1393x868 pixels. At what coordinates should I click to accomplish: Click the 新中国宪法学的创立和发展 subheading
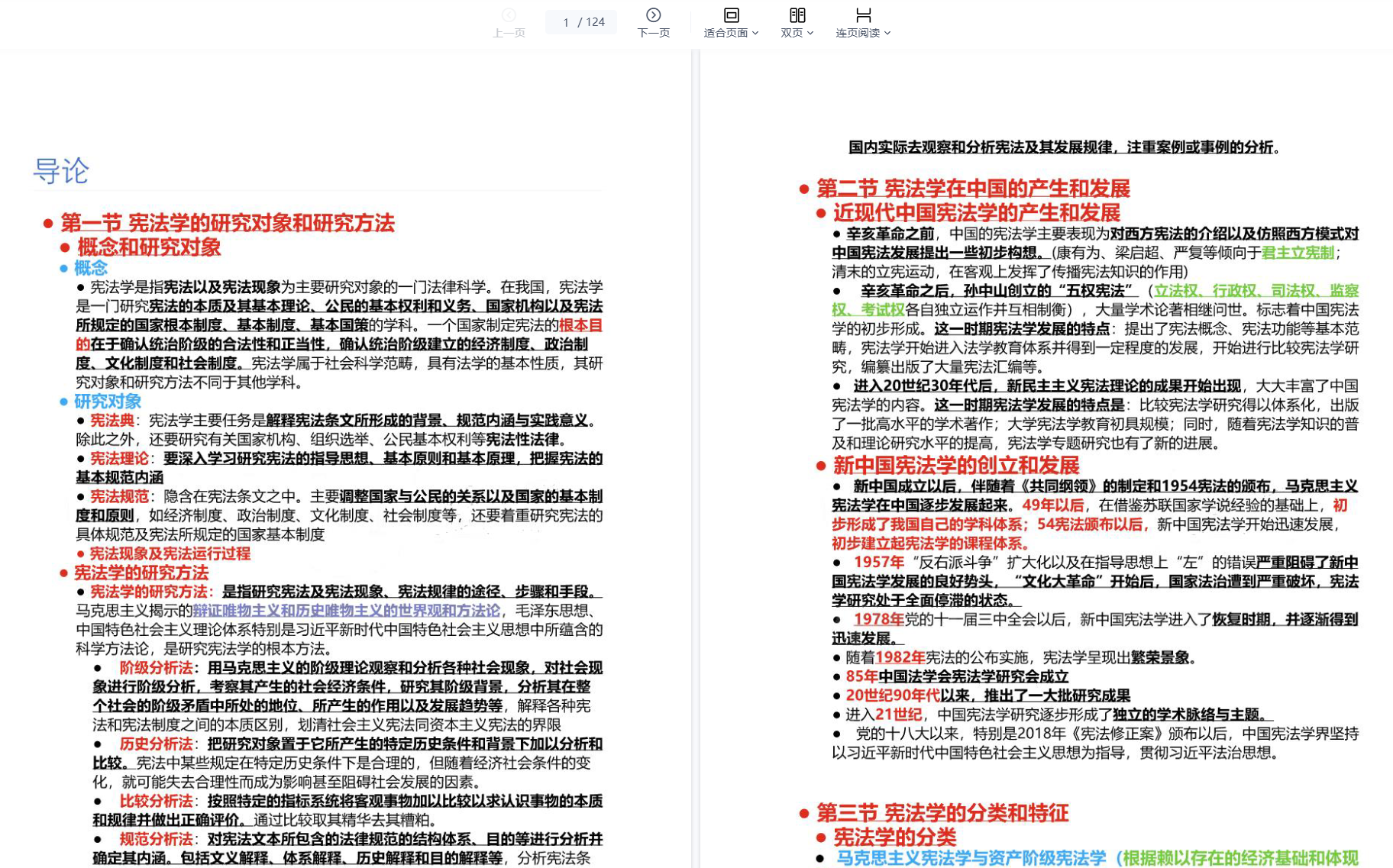[x=955, y=465]
